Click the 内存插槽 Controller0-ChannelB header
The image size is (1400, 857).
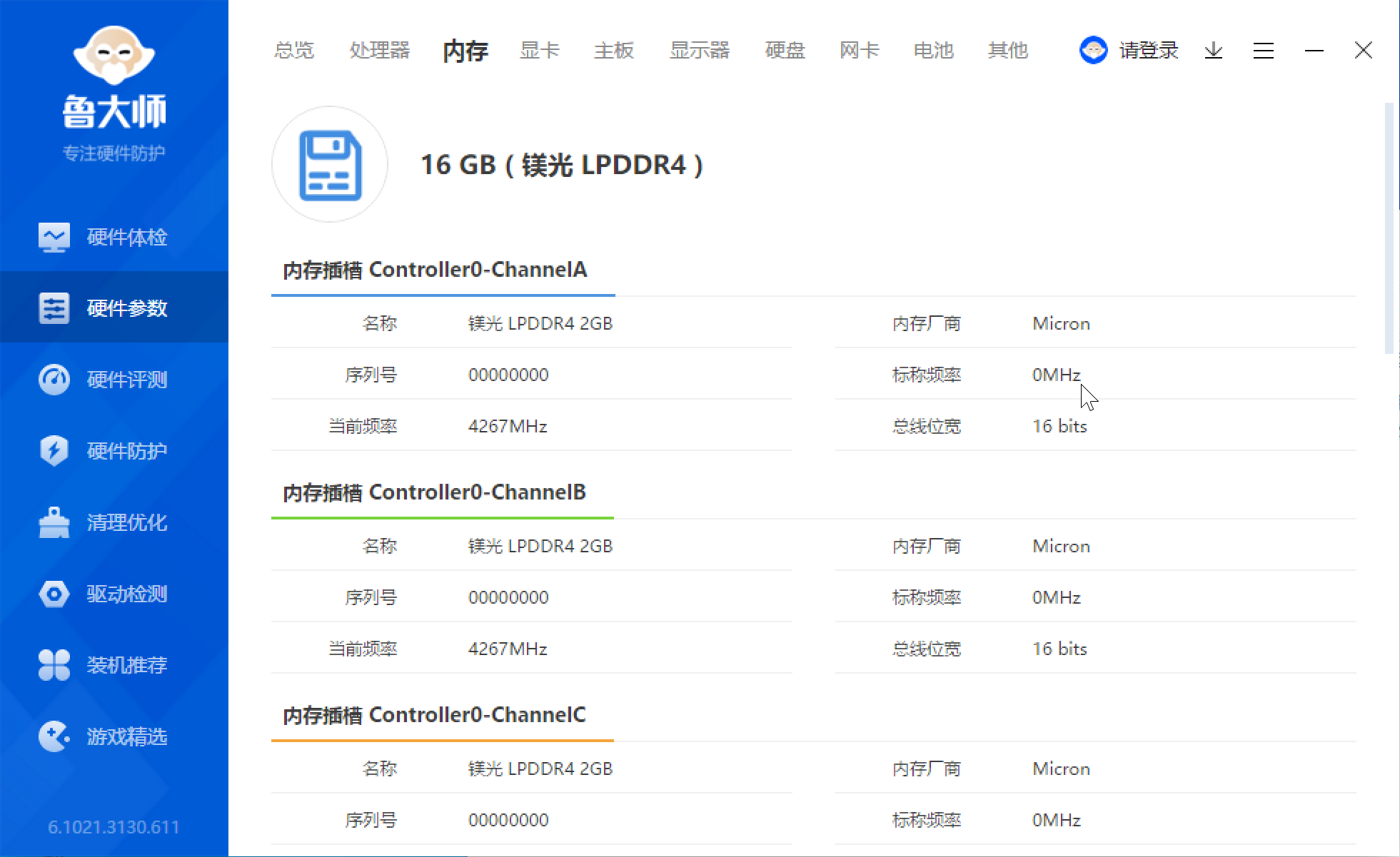[434, 492]
